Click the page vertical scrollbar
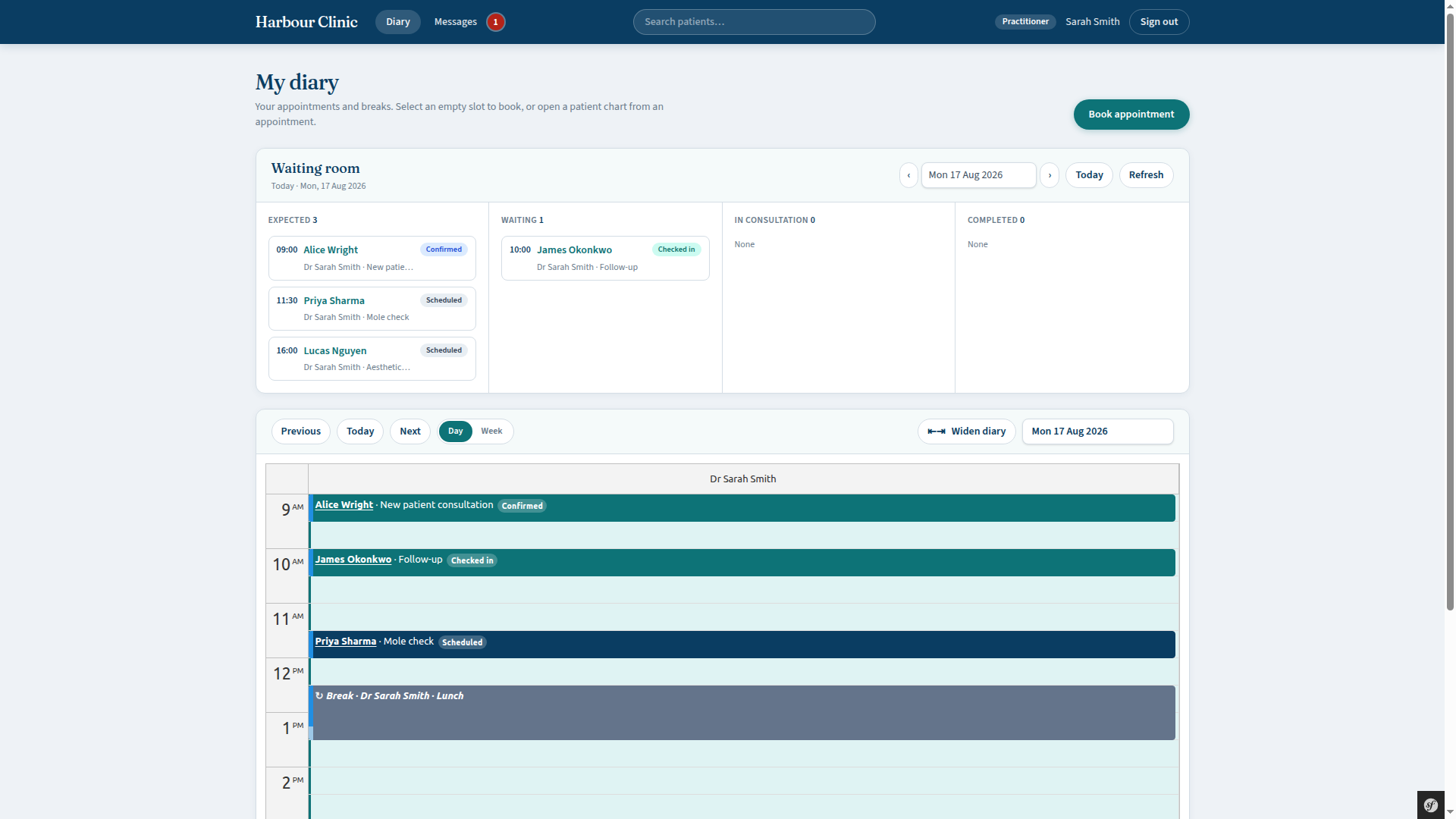The image size is (1456, 819). (1450, 311)
